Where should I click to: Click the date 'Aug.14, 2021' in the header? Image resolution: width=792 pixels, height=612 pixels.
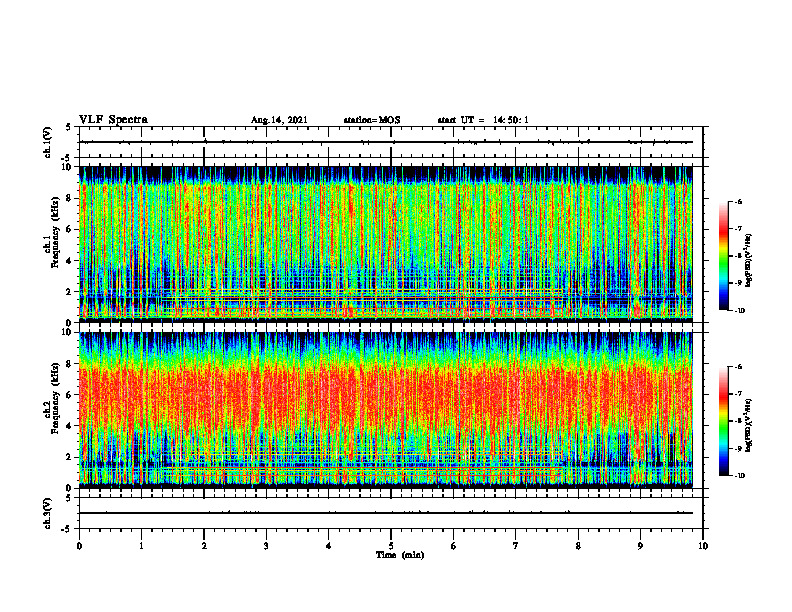[279, 120]
